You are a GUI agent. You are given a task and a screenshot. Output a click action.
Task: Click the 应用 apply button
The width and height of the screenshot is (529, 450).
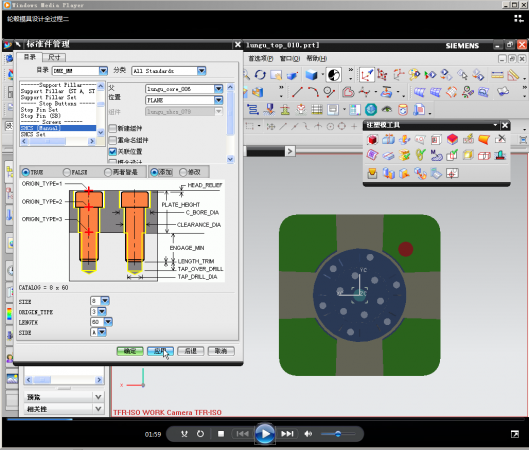click(x=160, y=351)
